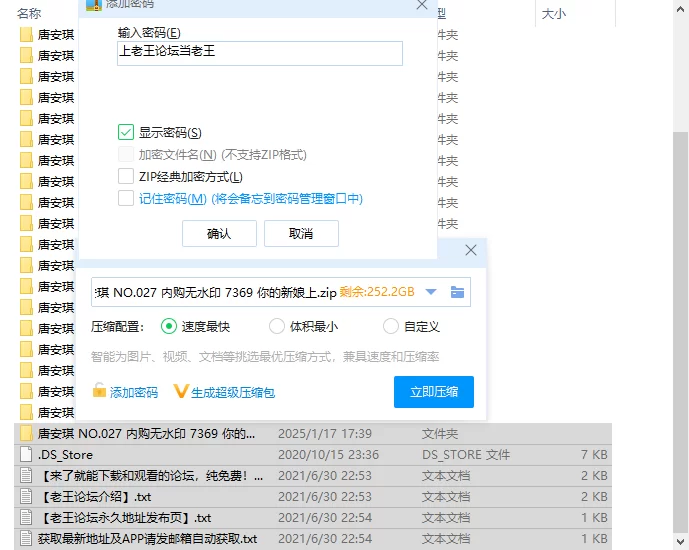Close the 添加密码 dialog with X
This screenshot has width=689, height=550.
pos(422,5)
